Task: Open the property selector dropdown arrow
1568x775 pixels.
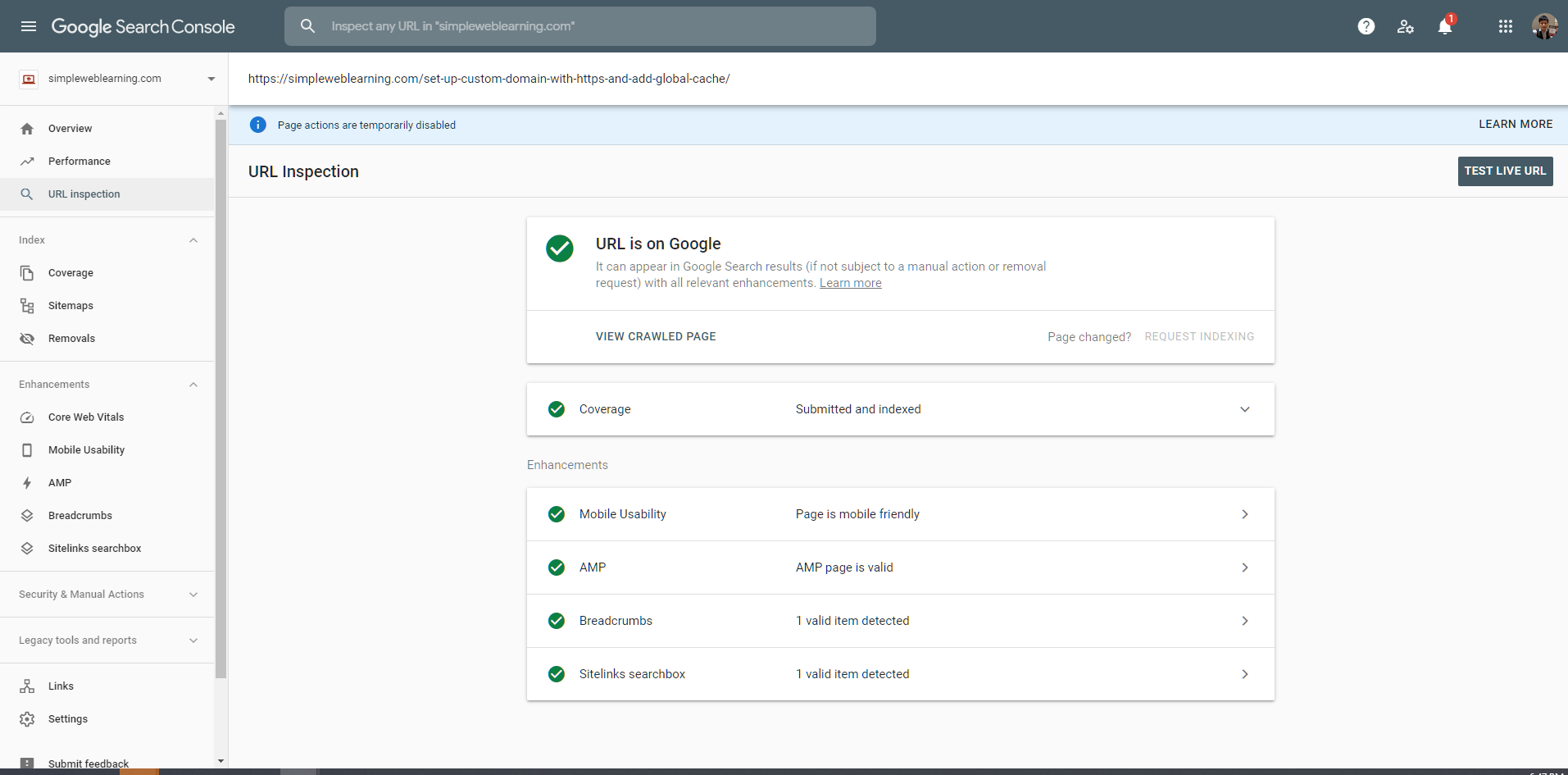Action: (x=211, y=79)
